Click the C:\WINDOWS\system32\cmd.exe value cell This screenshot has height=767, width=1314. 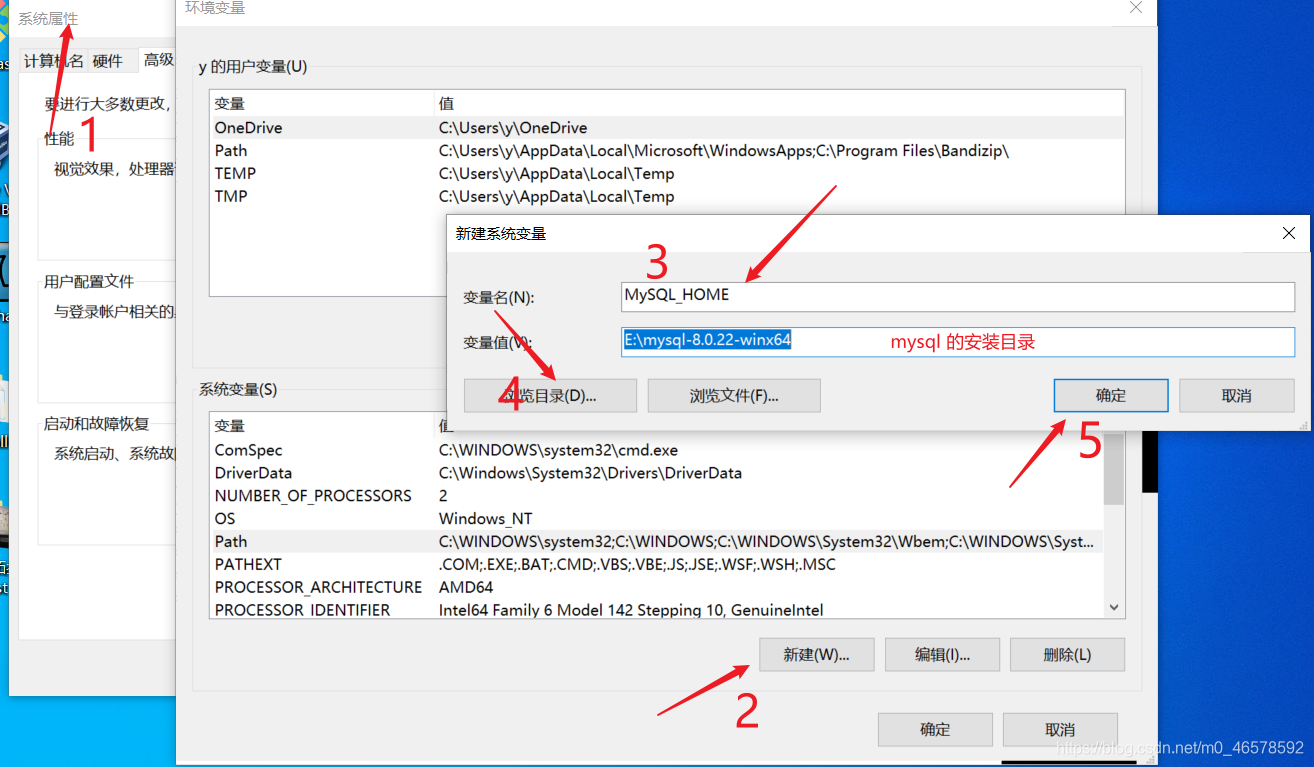[x=558, y=450]
